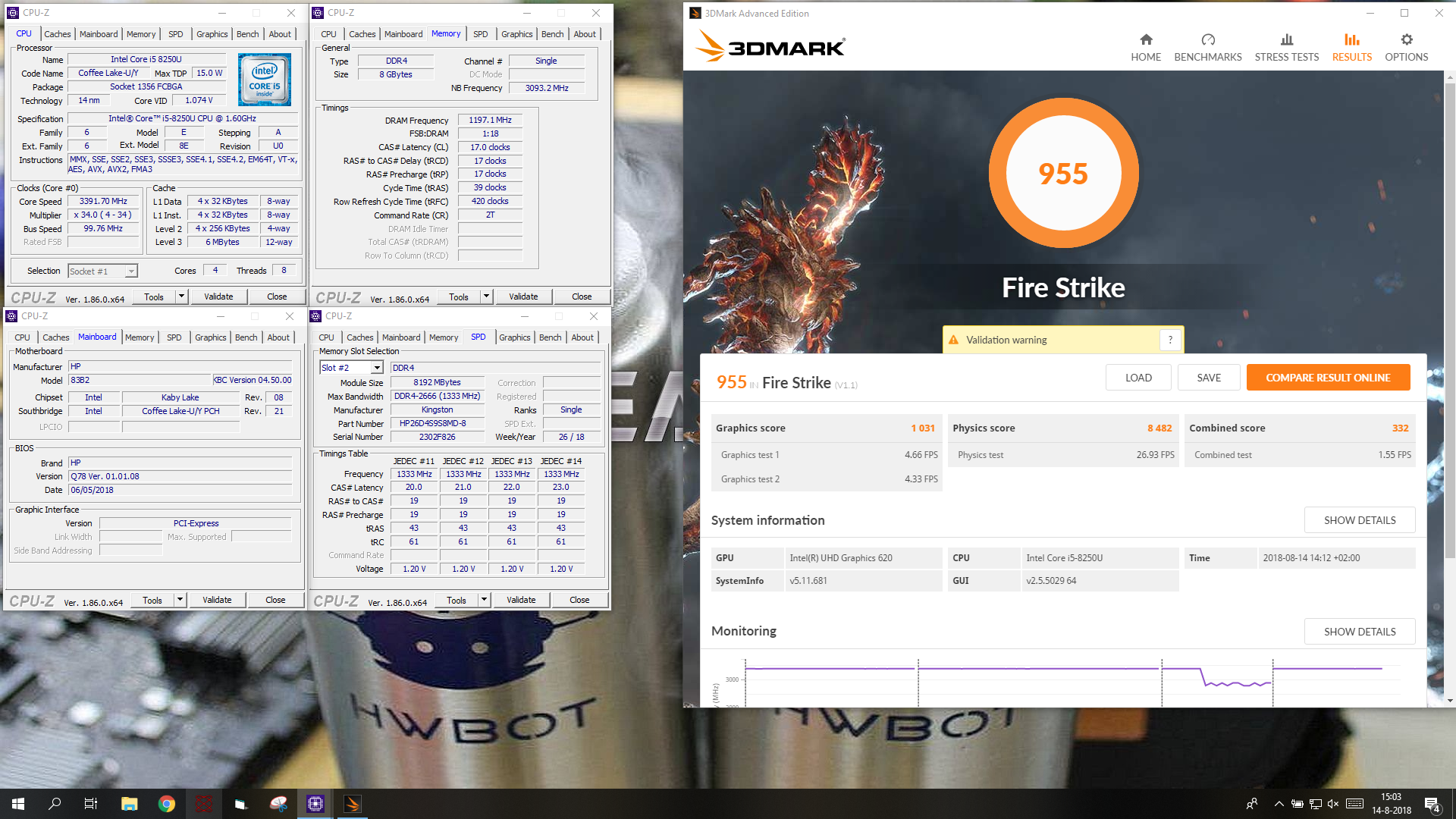
Task: Switch to CPU-Z via its taskbar icon
Action: pyautogui.click(x=315, y=804)
